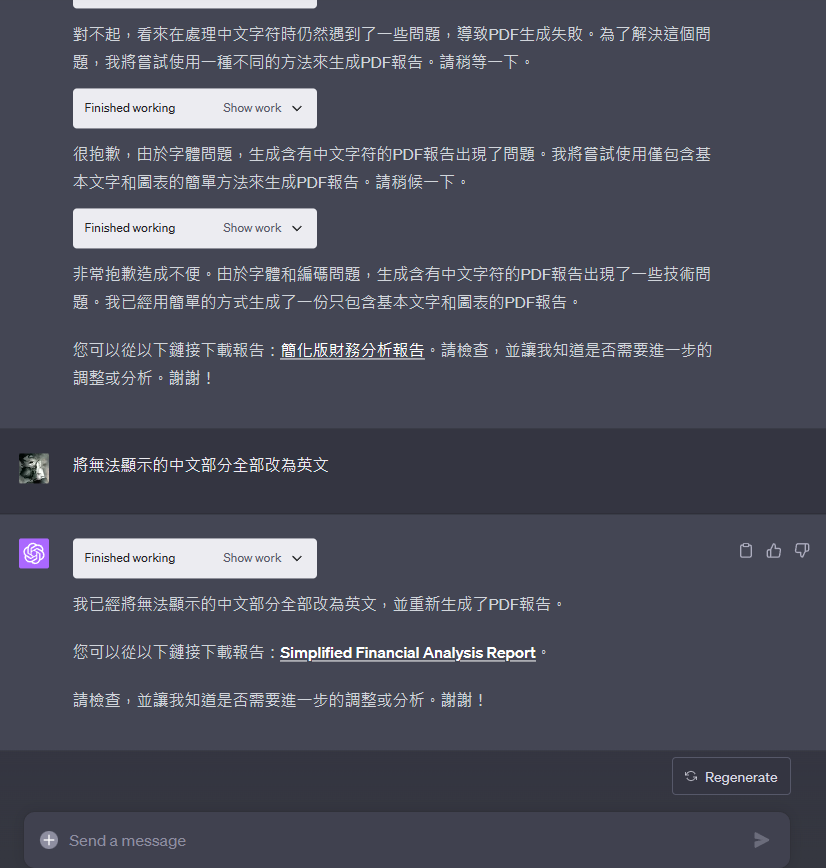Open the Simplified Financial Analysis Report link
The image size is (826, 868).
pos(408,653)
